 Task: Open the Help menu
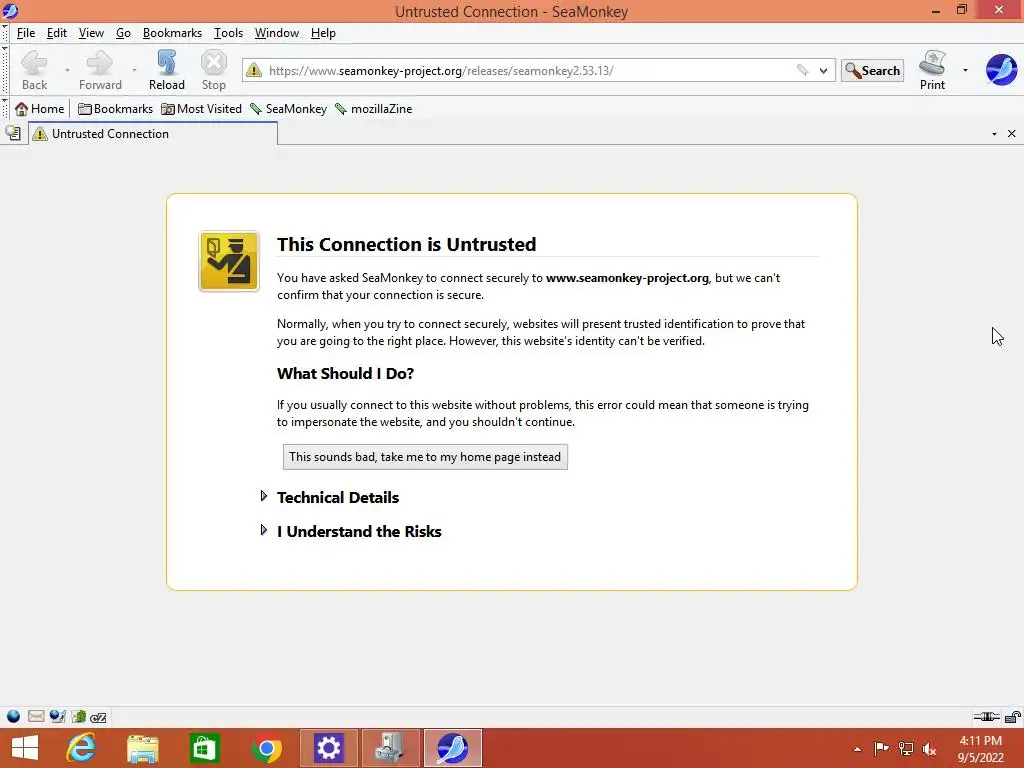pyautogui.click(x=323, y=33)
